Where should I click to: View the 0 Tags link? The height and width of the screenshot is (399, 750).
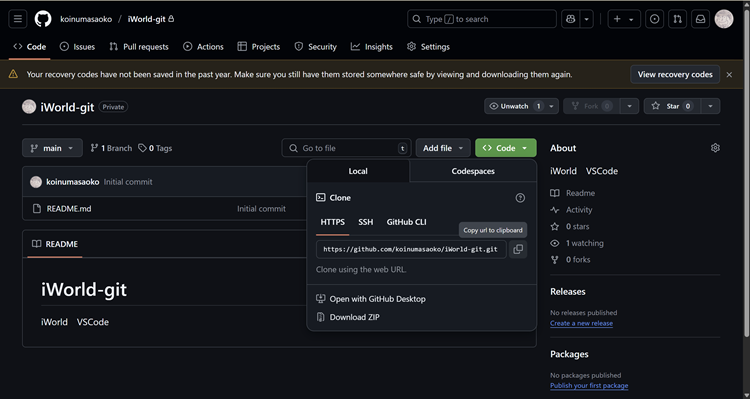point(155,148)
